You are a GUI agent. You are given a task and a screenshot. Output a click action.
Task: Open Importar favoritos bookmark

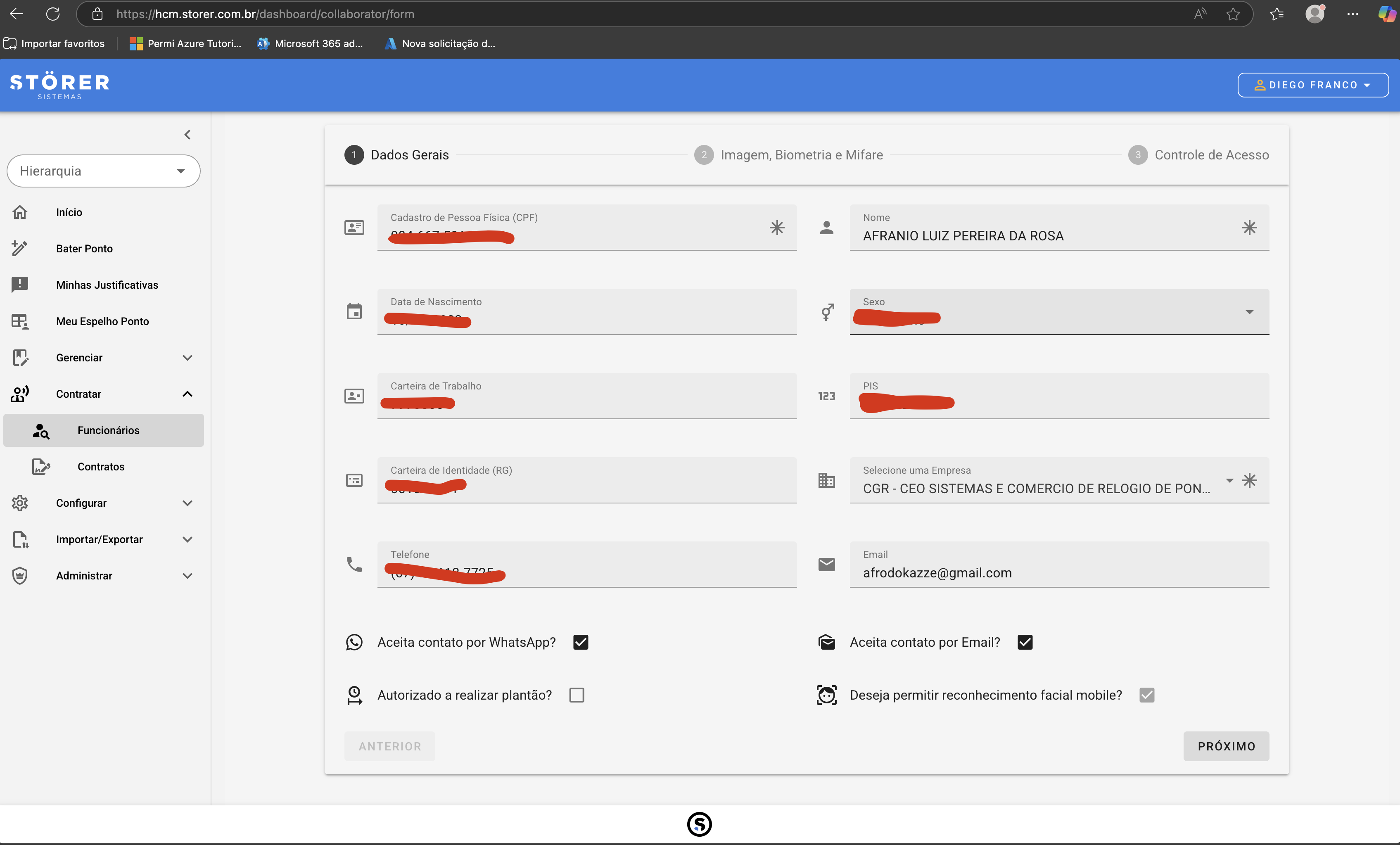55,44
